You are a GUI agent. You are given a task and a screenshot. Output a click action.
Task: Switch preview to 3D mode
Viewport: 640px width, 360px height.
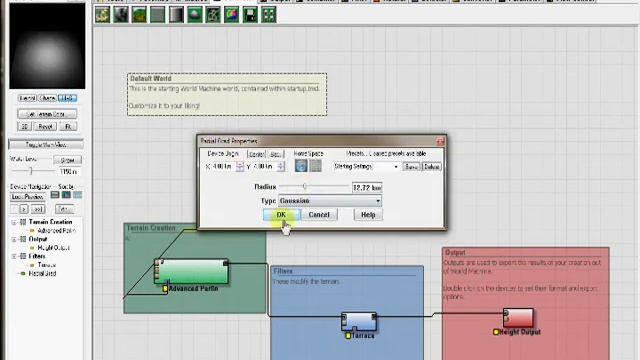[24, 127]
